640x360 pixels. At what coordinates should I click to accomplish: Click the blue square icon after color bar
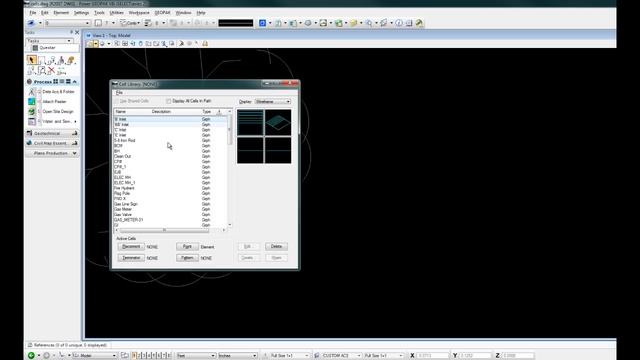click(x=262, y=23)
